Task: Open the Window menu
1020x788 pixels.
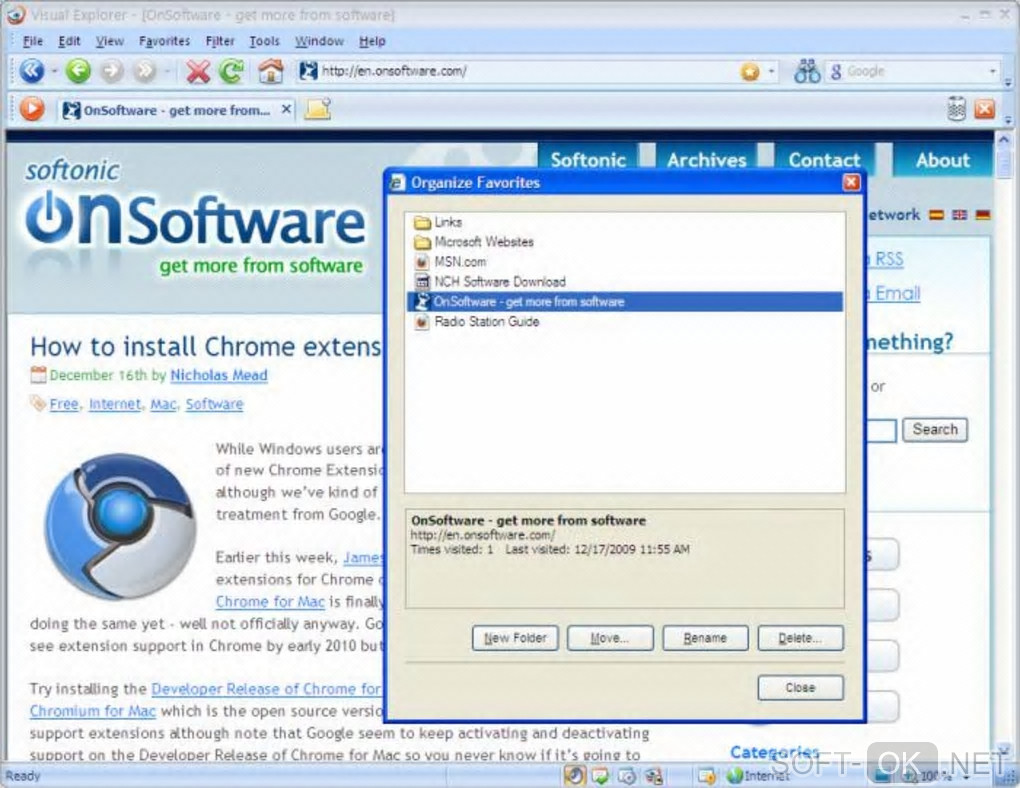Action: pos(319,41)
